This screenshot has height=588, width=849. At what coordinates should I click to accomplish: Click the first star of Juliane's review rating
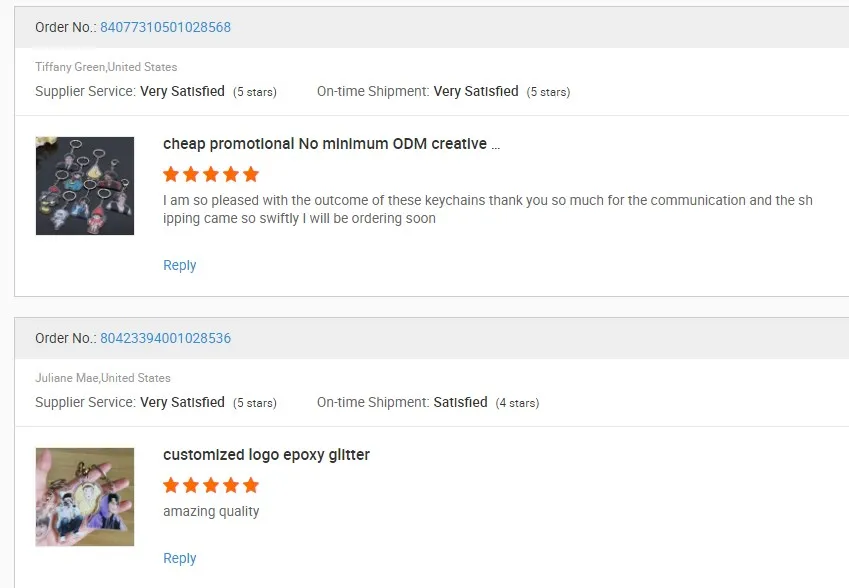coord(171,485)
